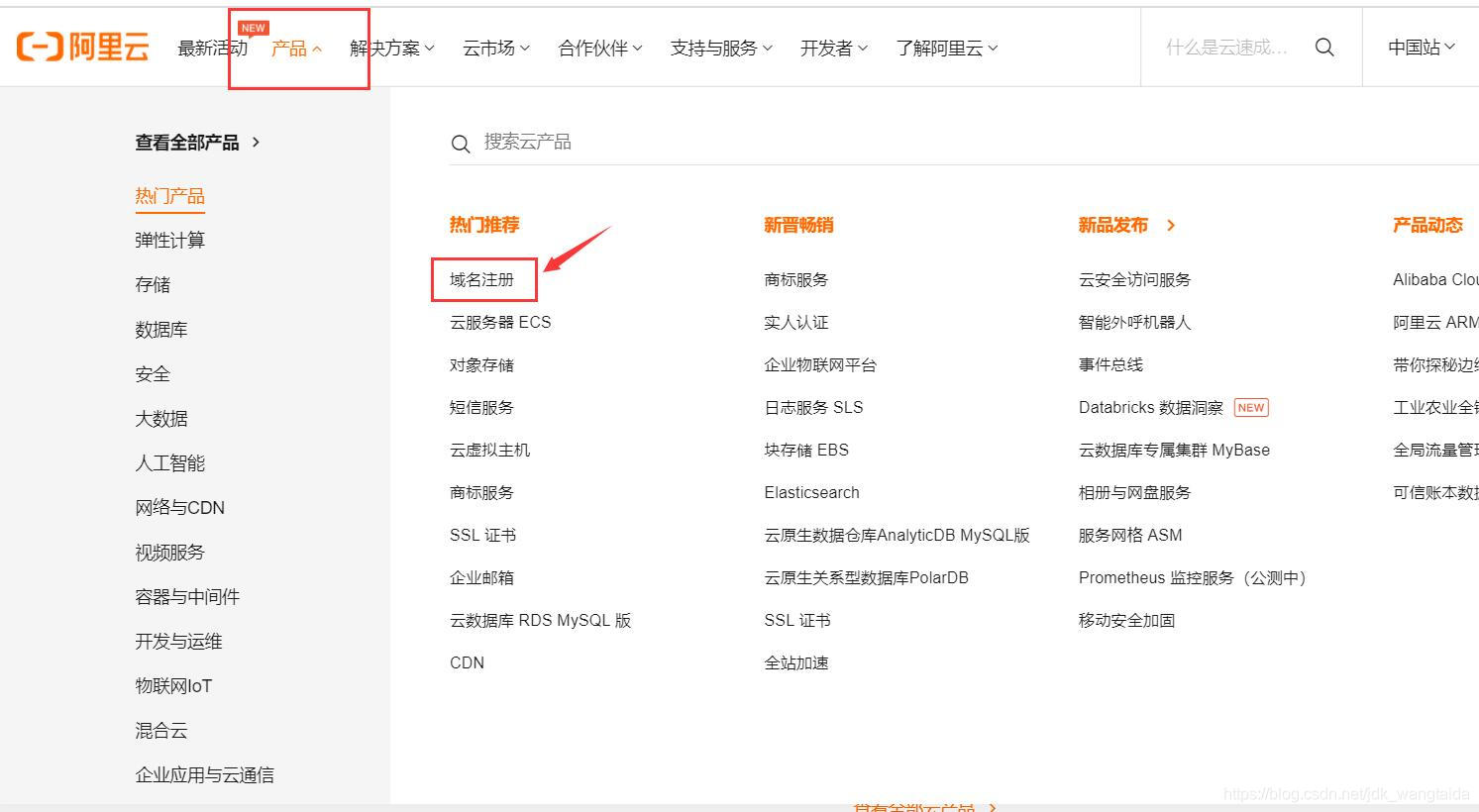Open 实人认证 link

click(x=796, y=322)
